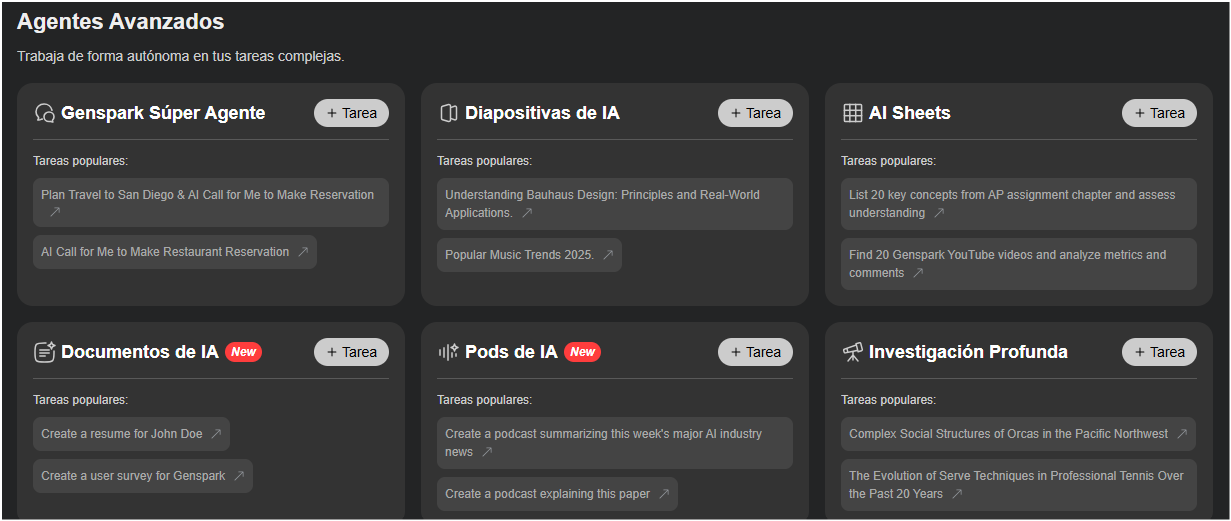Click arrow icon beside Create a user survey for Genspark
Viewport: 1231px width, 521px height.
(x=239, y=476)
